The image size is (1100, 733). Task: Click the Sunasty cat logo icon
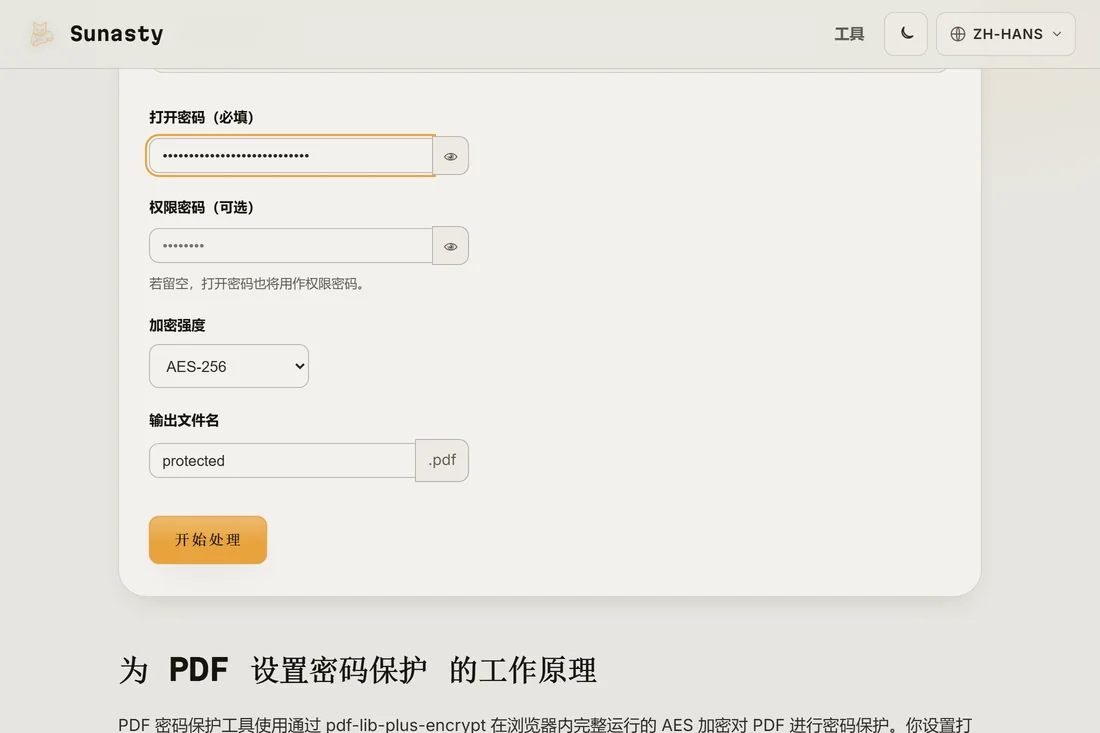point(41,34)
